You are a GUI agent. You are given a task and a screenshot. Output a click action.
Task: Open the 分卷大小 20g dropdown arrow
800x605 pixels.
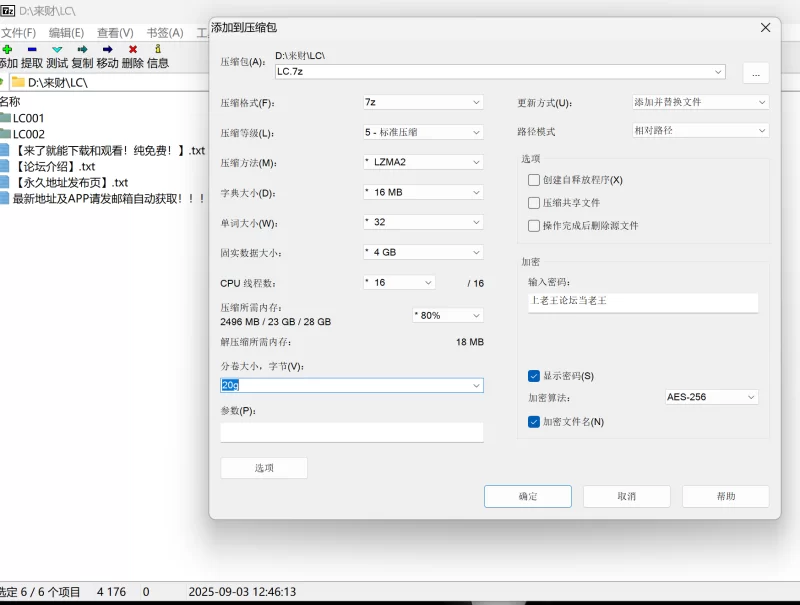click(476, 386)
